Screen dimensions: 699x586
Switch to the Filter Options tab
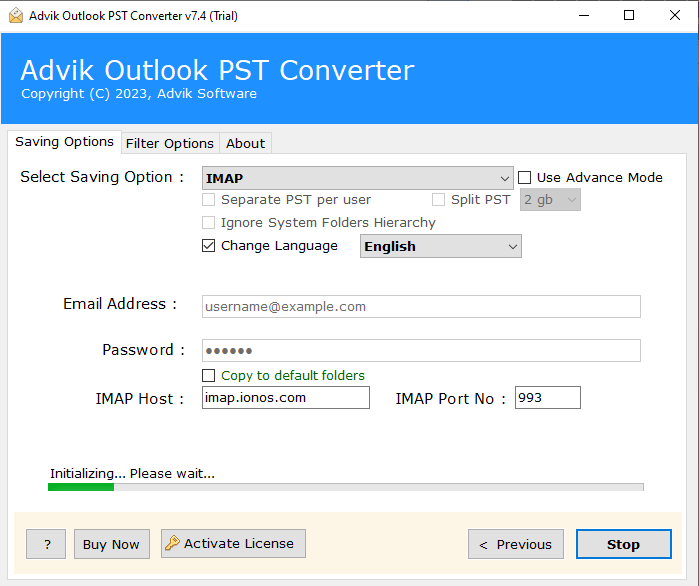tap(170, 143)
